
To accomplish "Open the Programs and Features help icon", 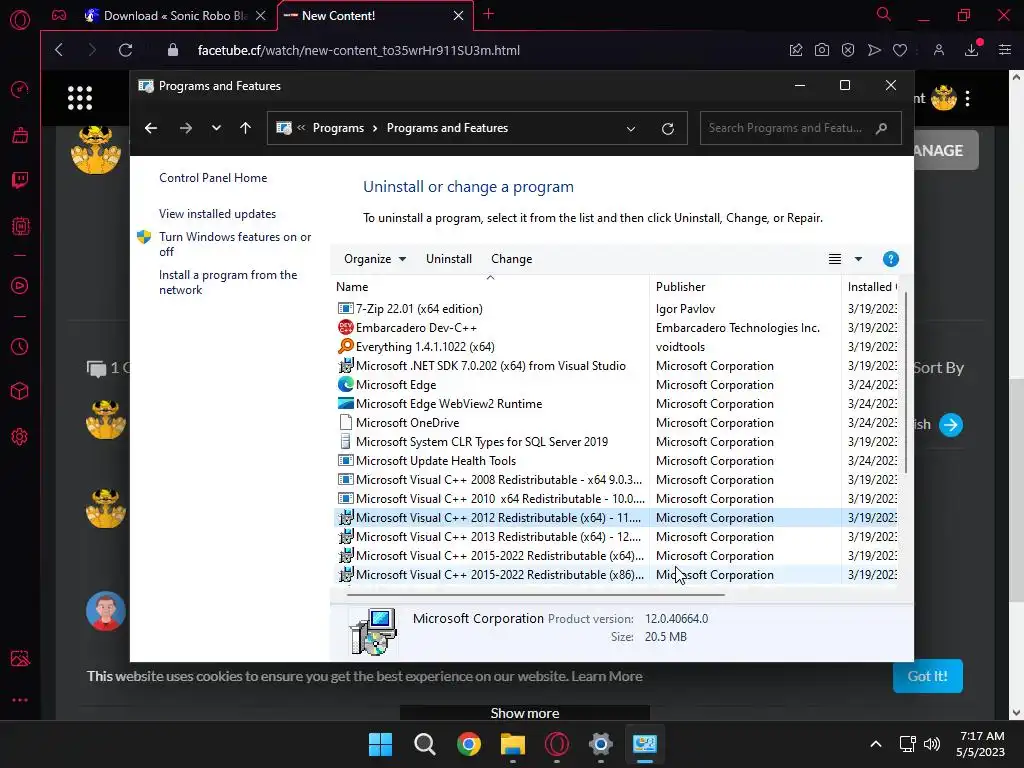I will click(x=891, y=259).
